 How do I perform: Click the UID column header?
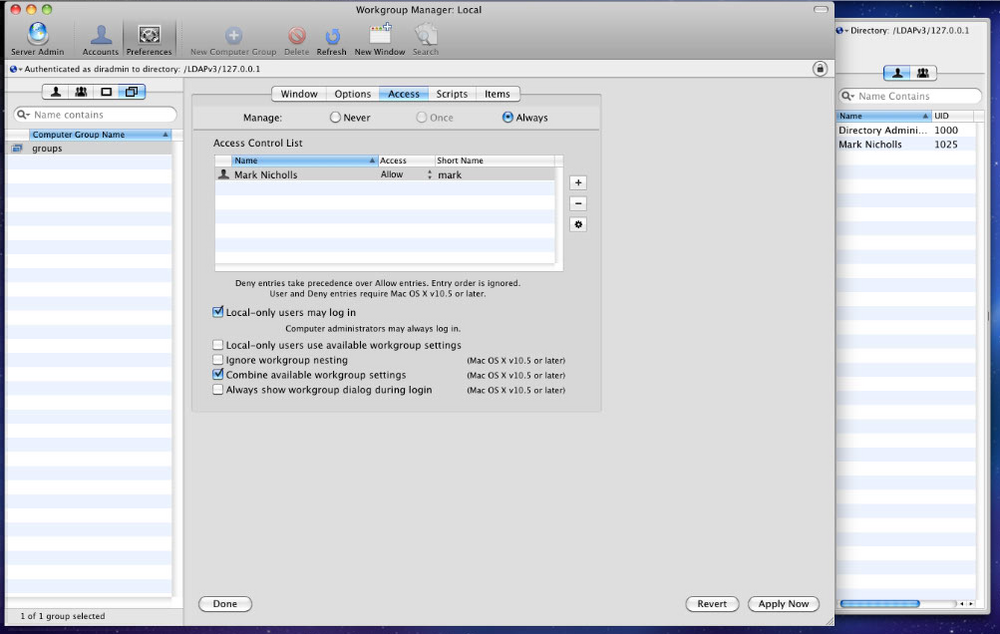tap(952, 116)
